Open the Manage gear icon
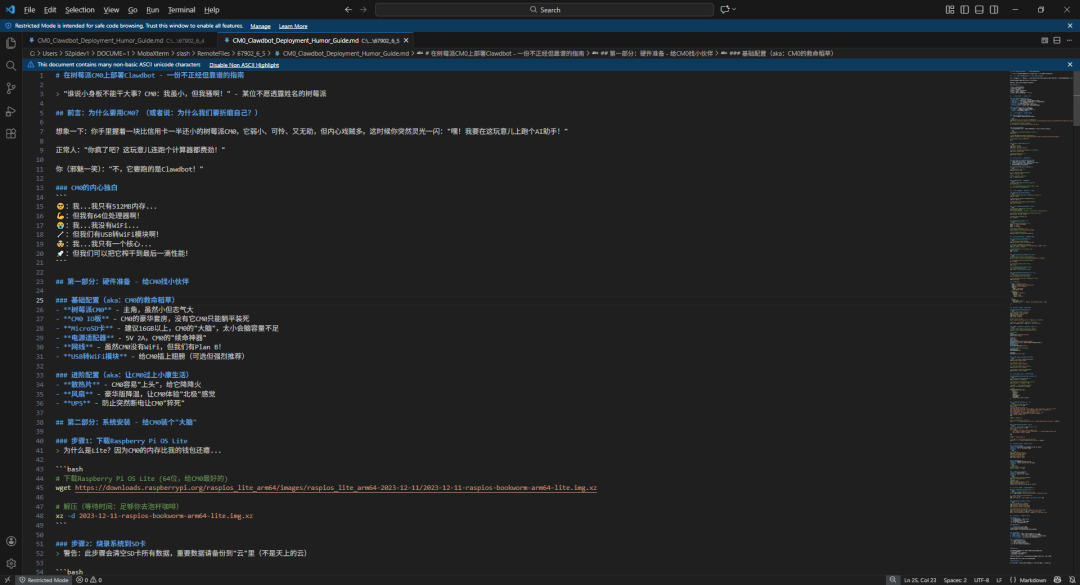Viewport: 1080px width, 585px height. coord(11,563)
